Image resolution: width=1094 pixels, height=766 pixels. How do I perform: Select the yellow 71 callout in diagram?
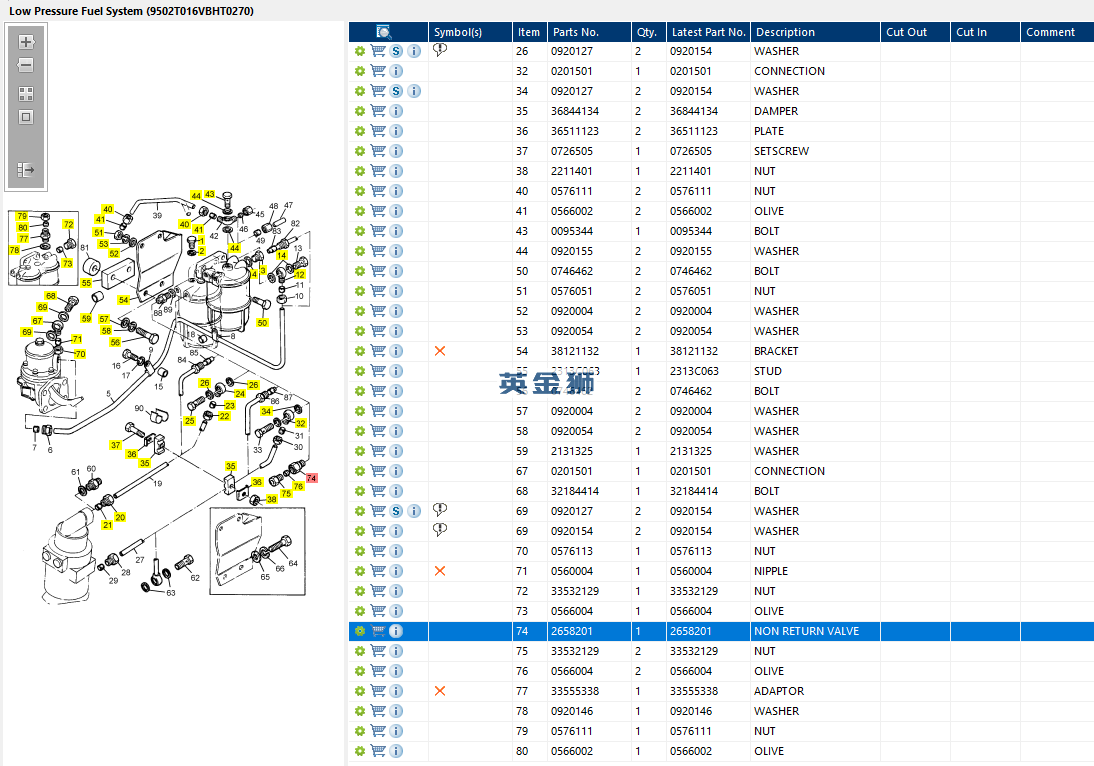[77, 339]
